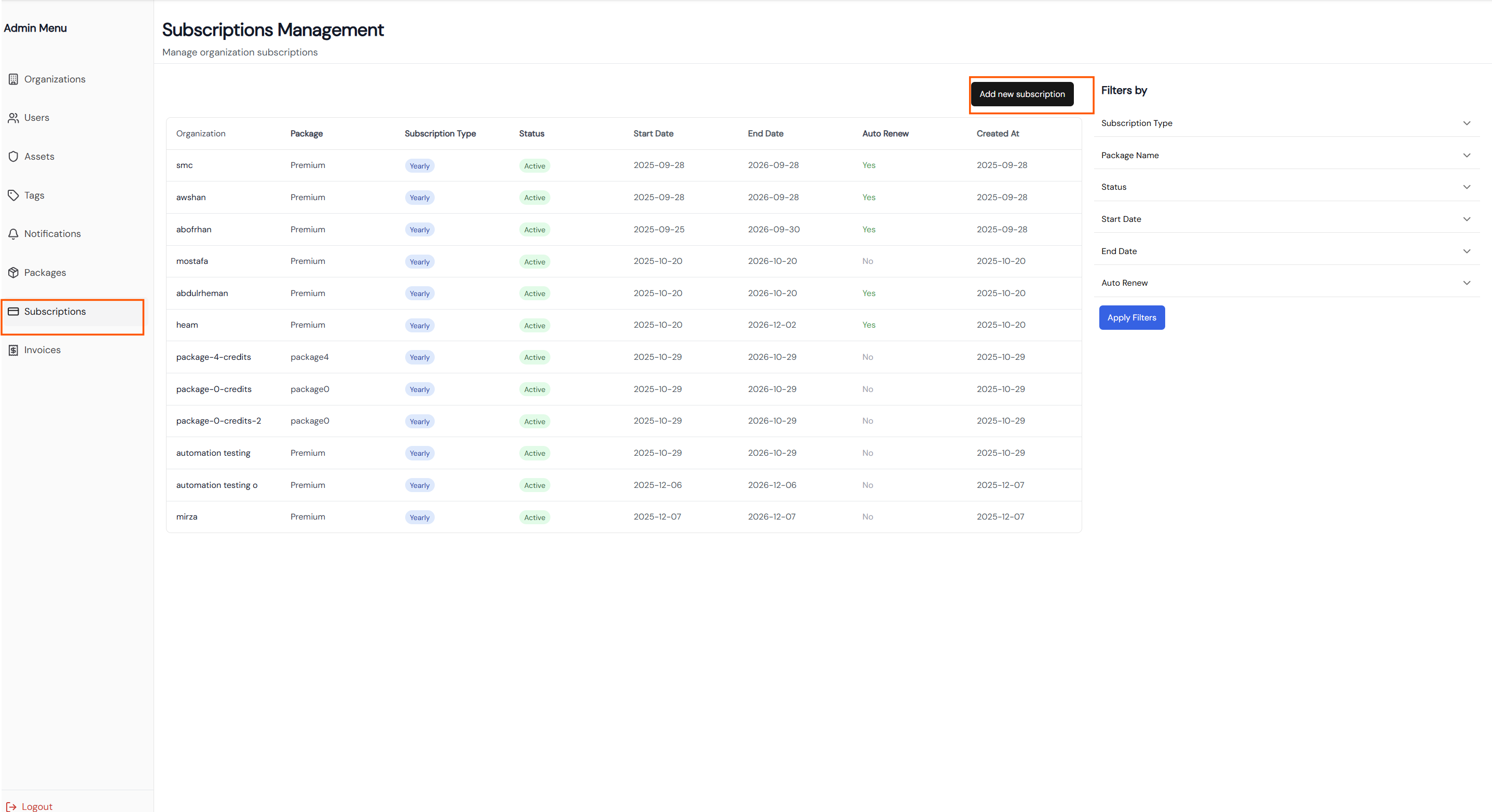The height and width of the screenshot is (812, 1492).
Task: Click the Logout arrow icon
Action: point(11,806)
